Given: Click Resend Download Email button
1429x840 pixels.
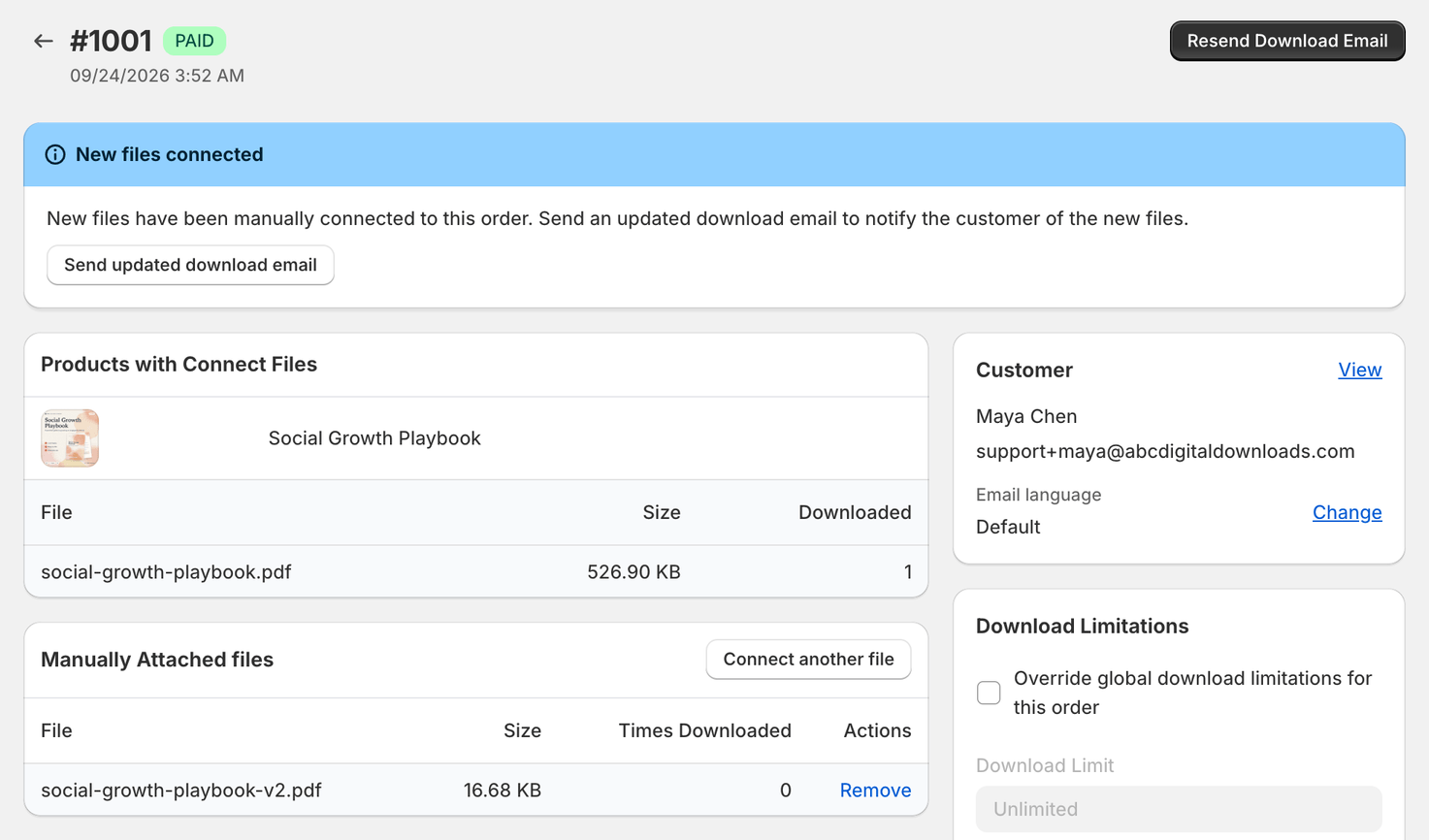Looking at the screenshot, I should pyautogui.click(x=1286, y=41).
